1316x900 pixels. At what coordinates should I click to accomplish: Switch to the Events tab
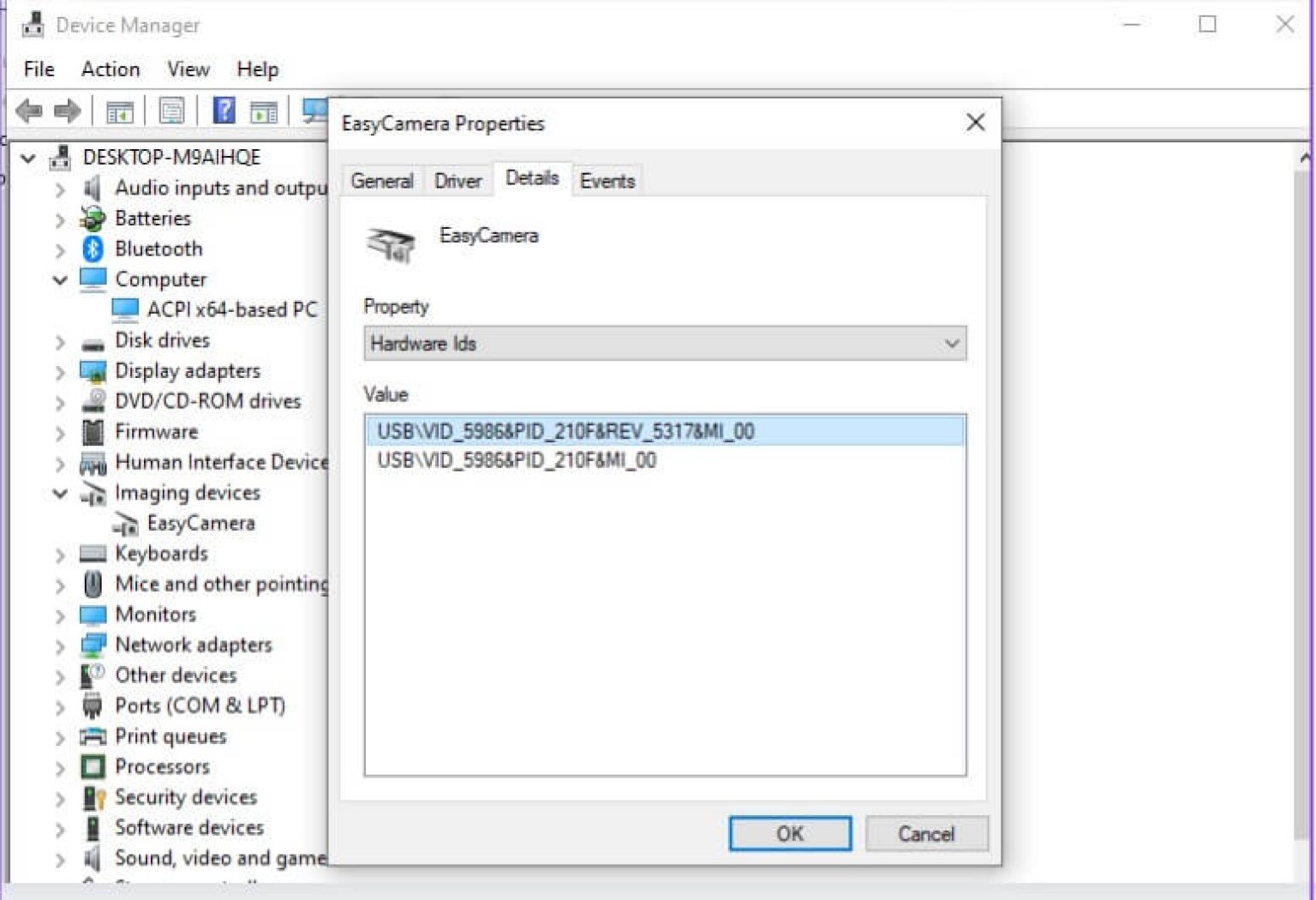click(607, 179)
